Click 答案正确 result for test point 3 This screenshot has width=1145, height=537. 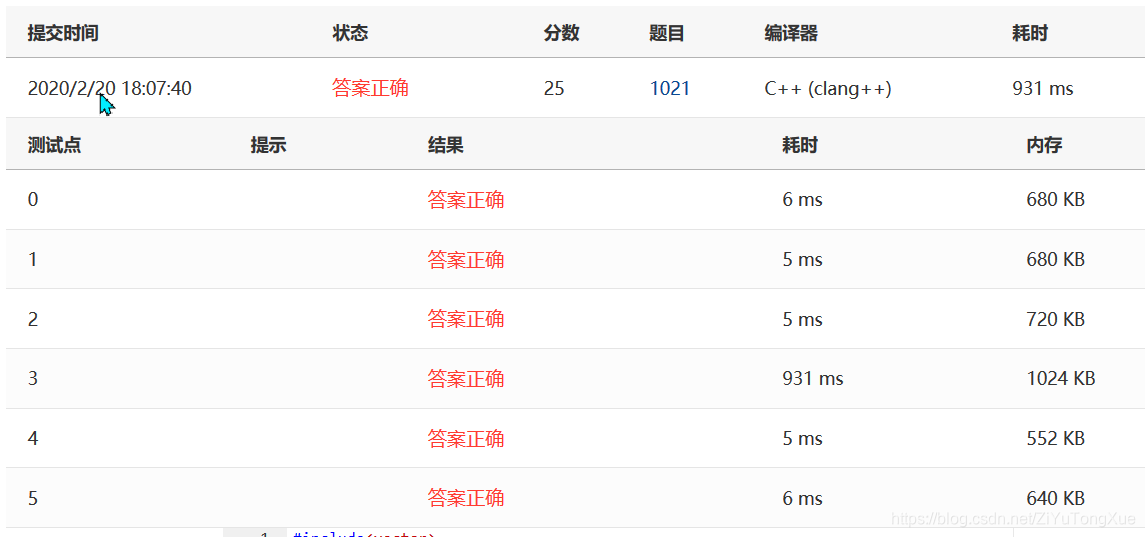[x=466, y=378]
